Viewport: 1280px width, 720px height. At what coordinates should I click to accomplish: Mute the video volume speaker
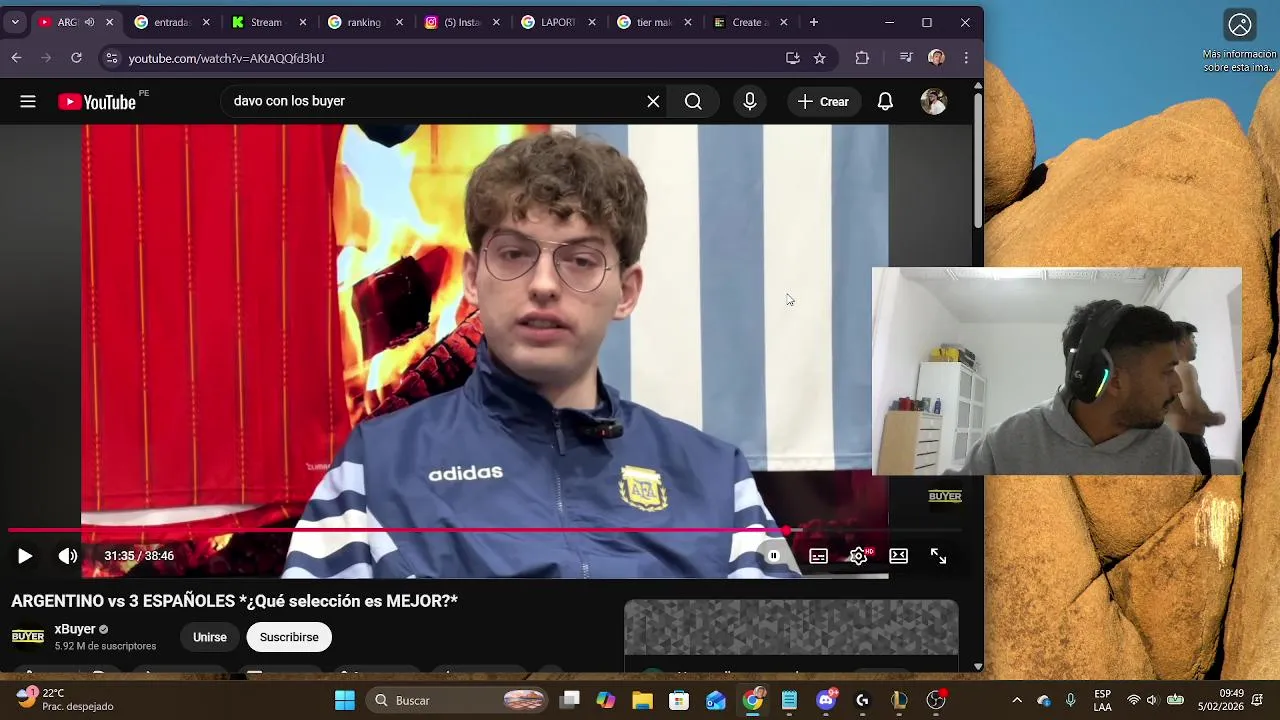click(x=68, y=556)
